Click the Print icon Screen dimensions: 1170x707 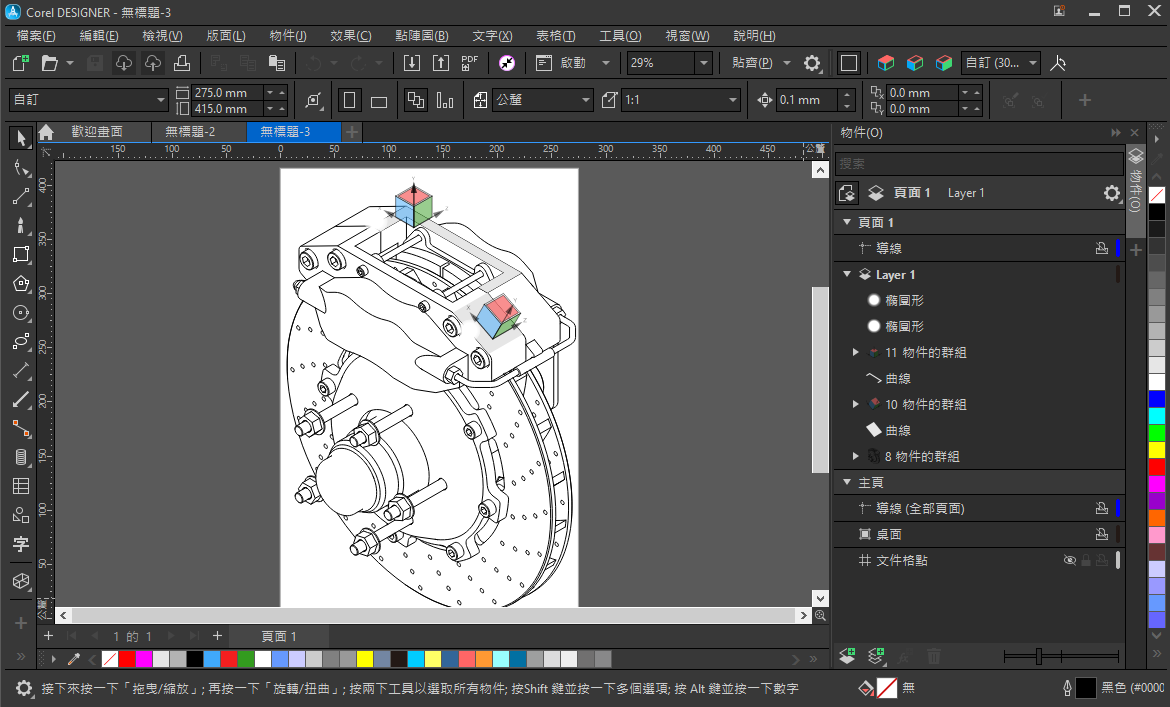181,63
